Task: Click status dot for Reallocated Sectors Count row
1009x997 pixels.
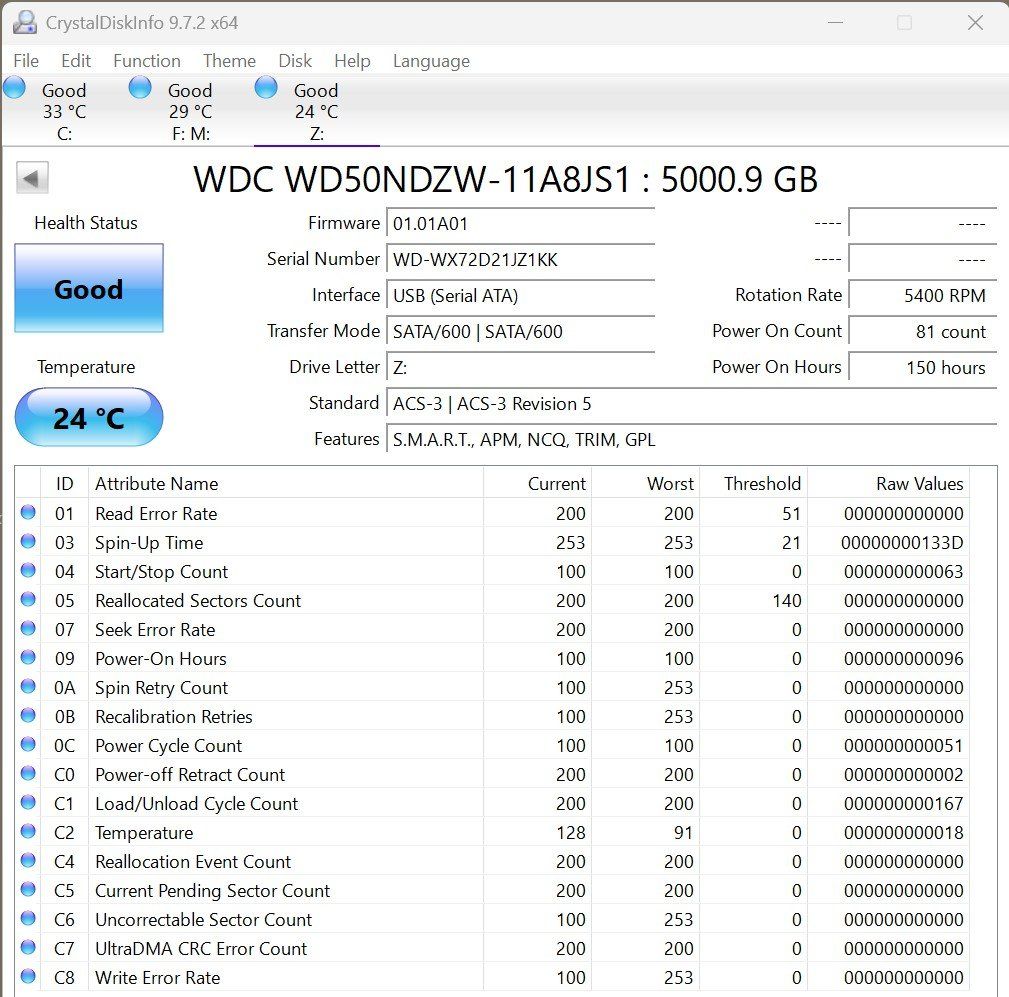Action: pyautogui.click(x=28, y=599)
